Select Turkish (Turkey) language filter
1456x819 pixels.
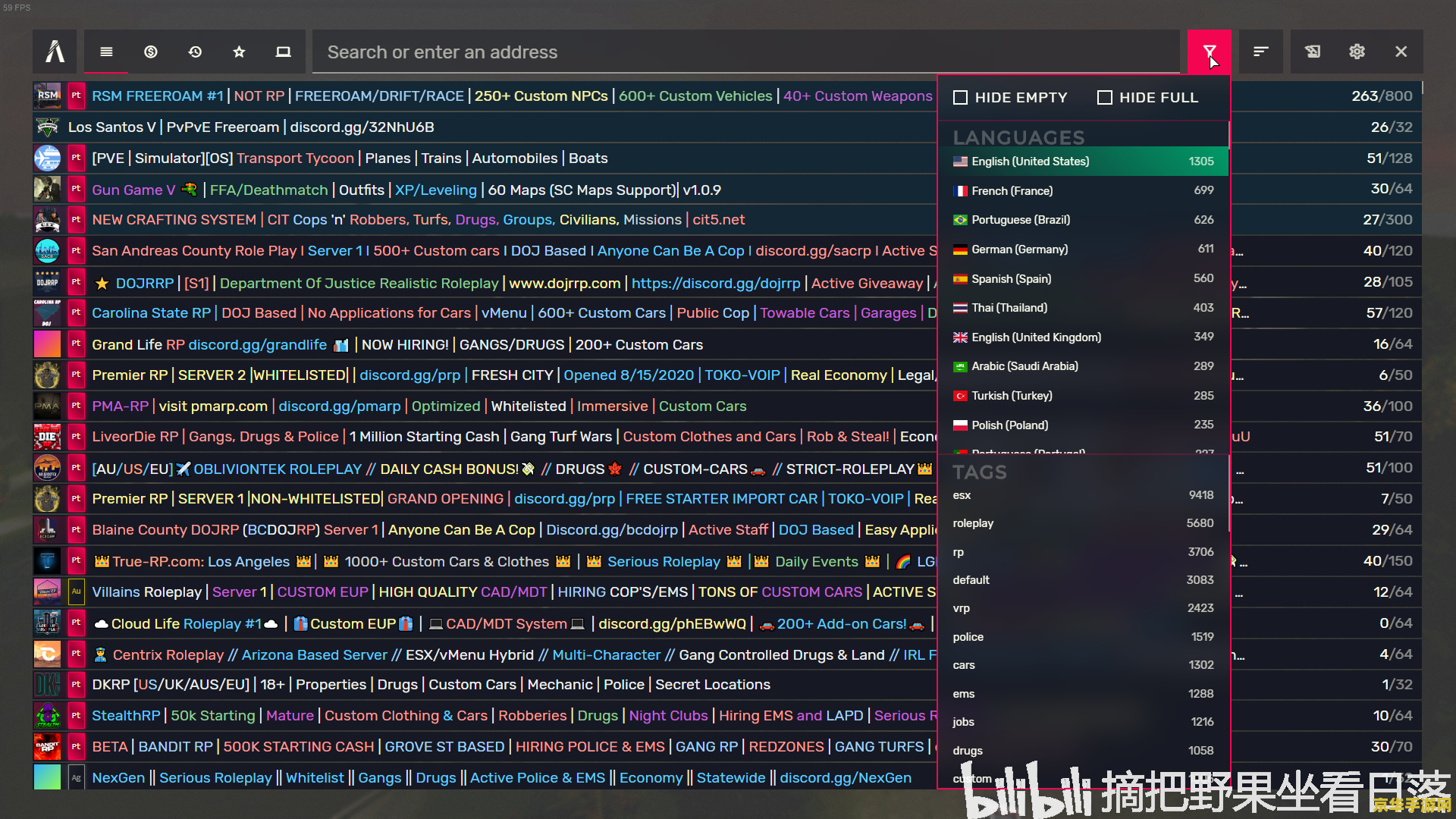point(1083,396)
